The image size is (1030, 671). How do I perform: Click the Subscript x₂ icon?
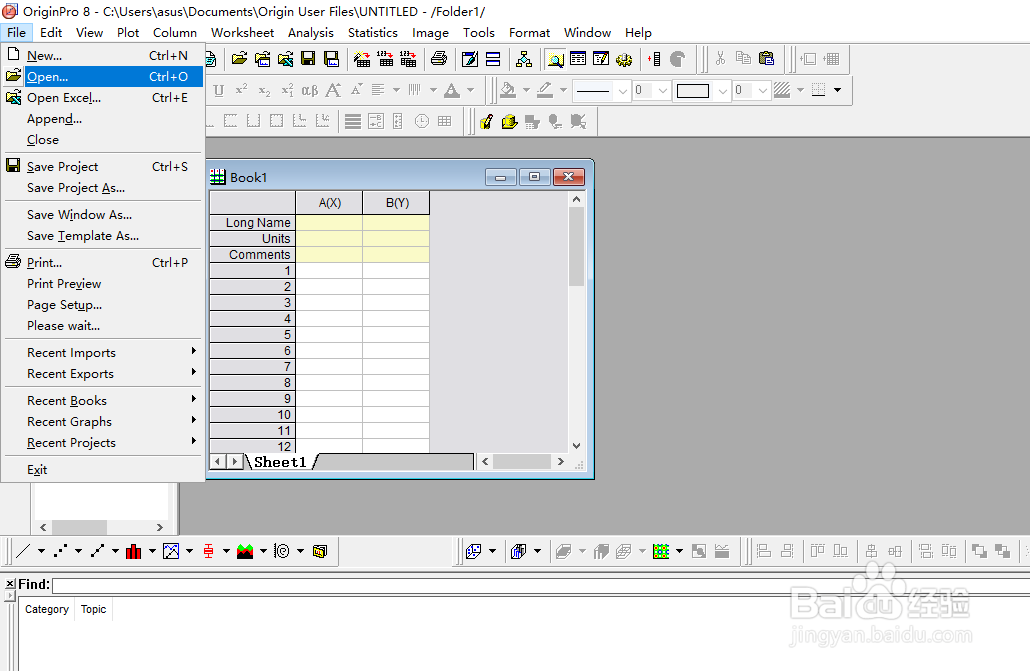click(x=264, y=90)
